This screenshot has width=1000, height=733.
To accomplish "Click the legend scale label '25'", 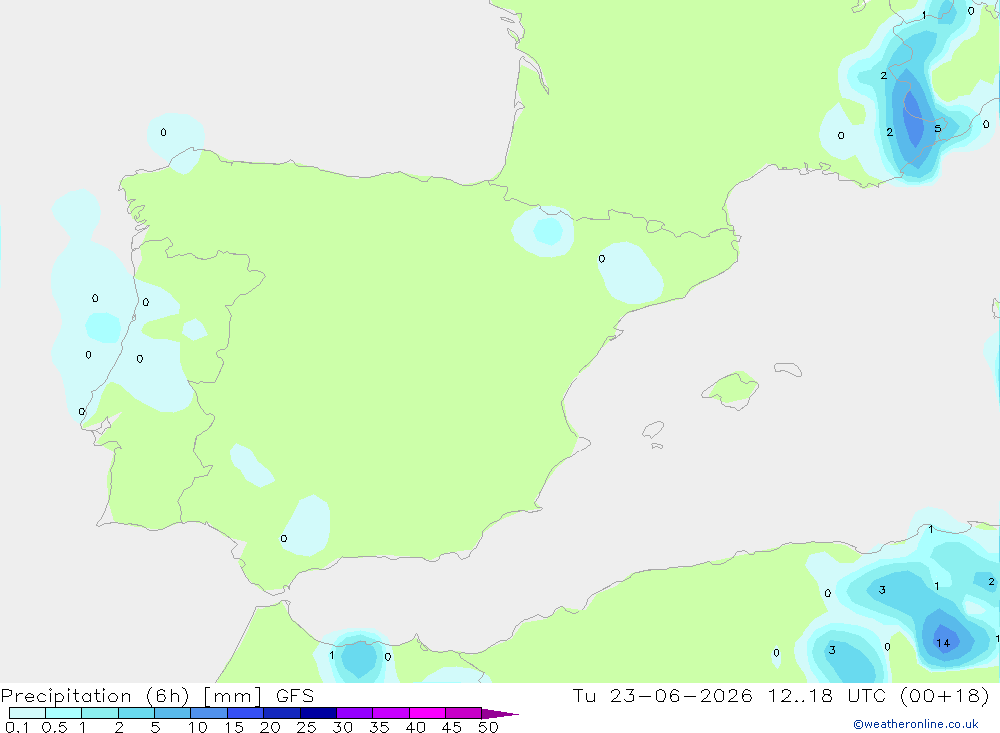I will pos(306,727).
